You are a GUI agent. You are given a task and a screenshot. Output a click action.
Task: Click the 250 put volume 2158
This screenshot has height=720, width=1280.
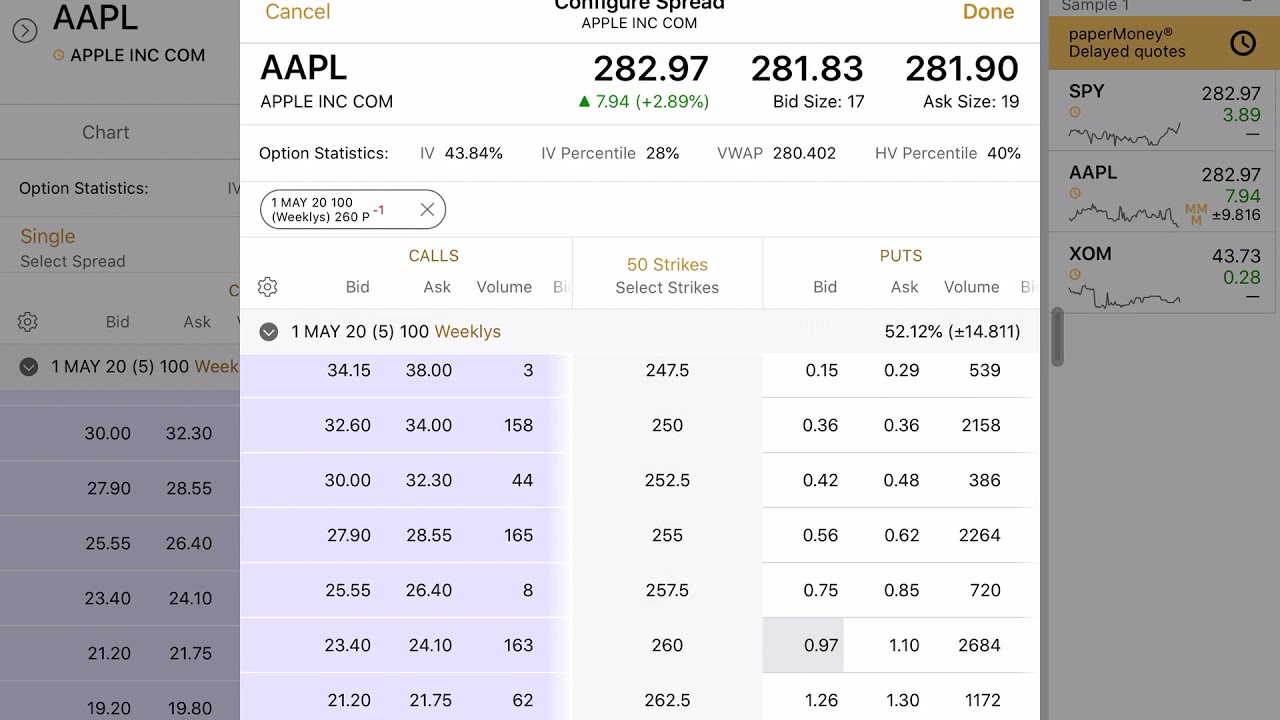(x=981, y=425)
